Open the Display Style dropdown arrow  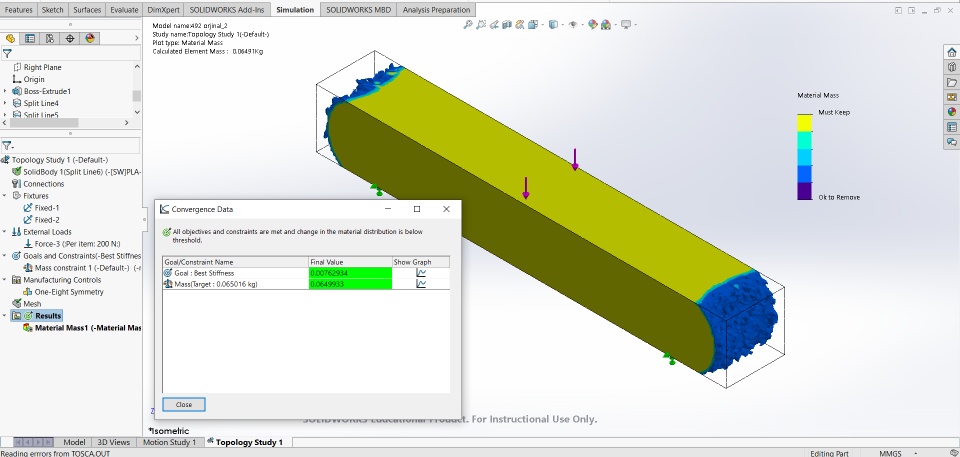pos(563,25)
